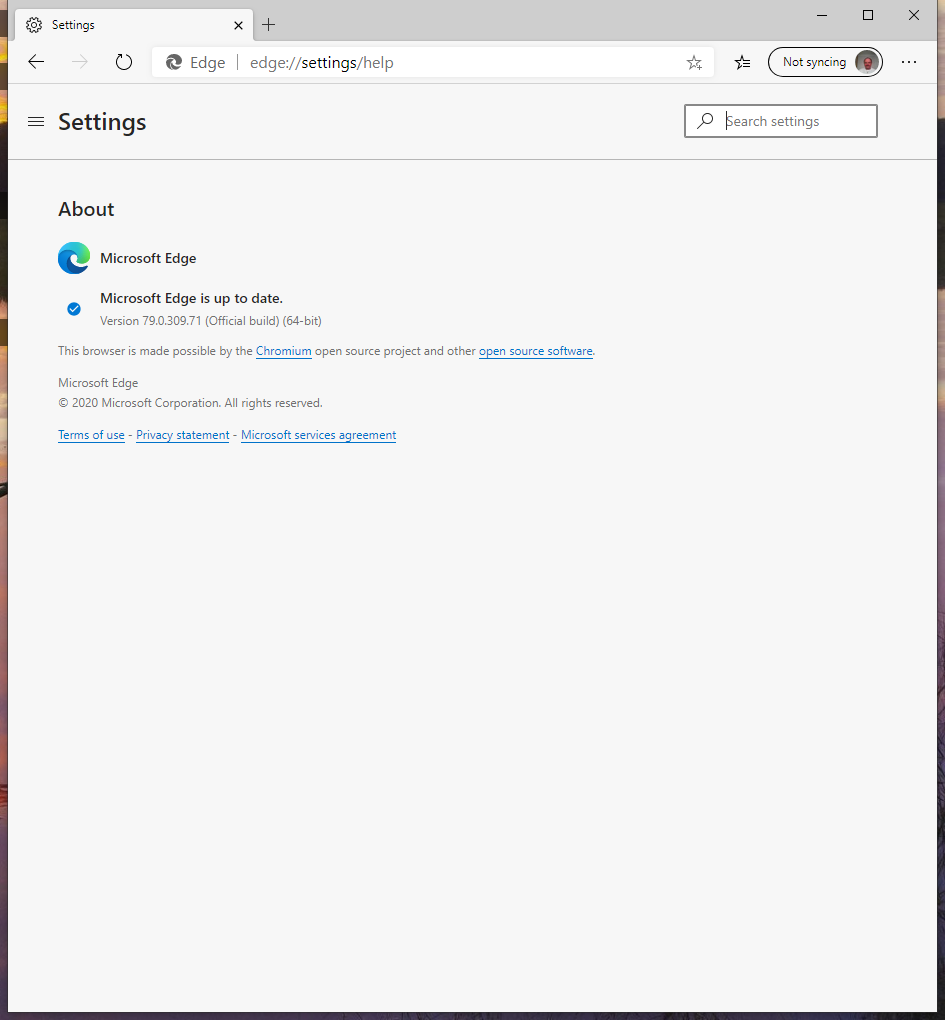The height and width of the screenshot is (1020, 945).
Task: Click the disabled forward arrow button
Action: (79, 62)
